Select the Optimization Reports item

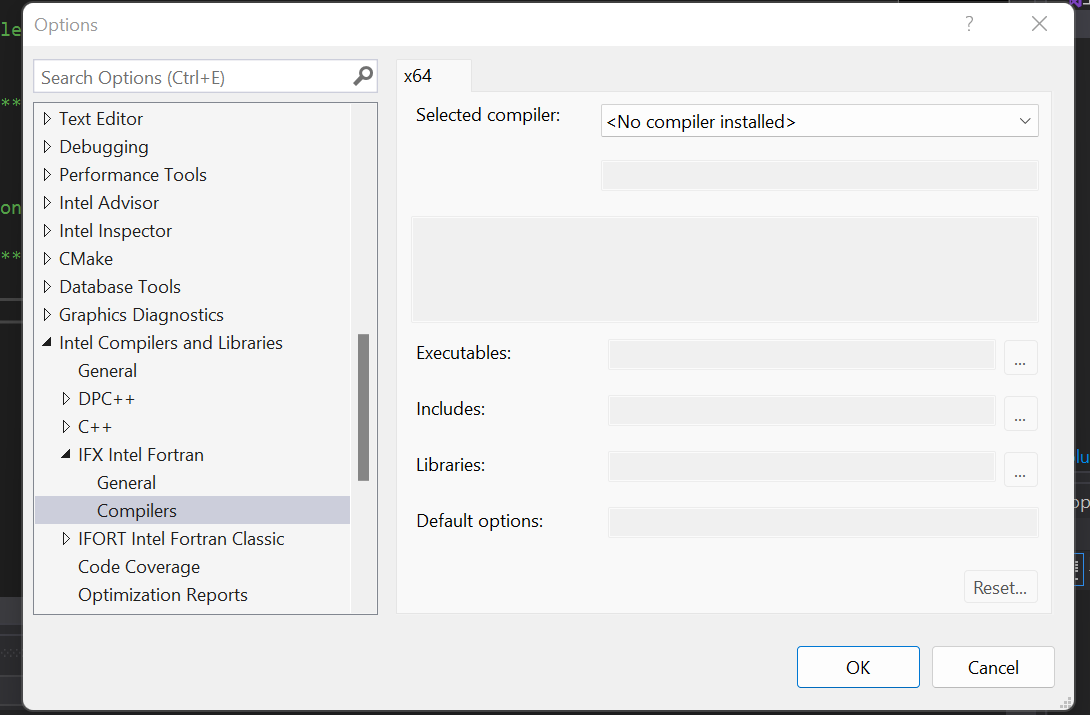point(162,594)
